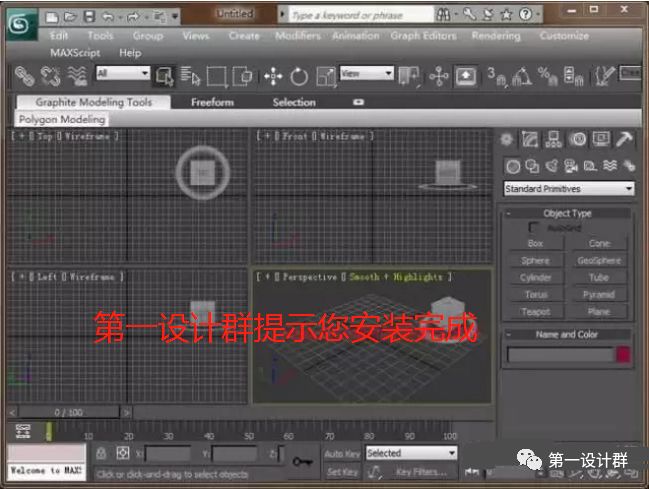The width and height of the screenshot is (649, 489).
Task: Expand the Polygon Modeling panel
Action: (62, 120)
